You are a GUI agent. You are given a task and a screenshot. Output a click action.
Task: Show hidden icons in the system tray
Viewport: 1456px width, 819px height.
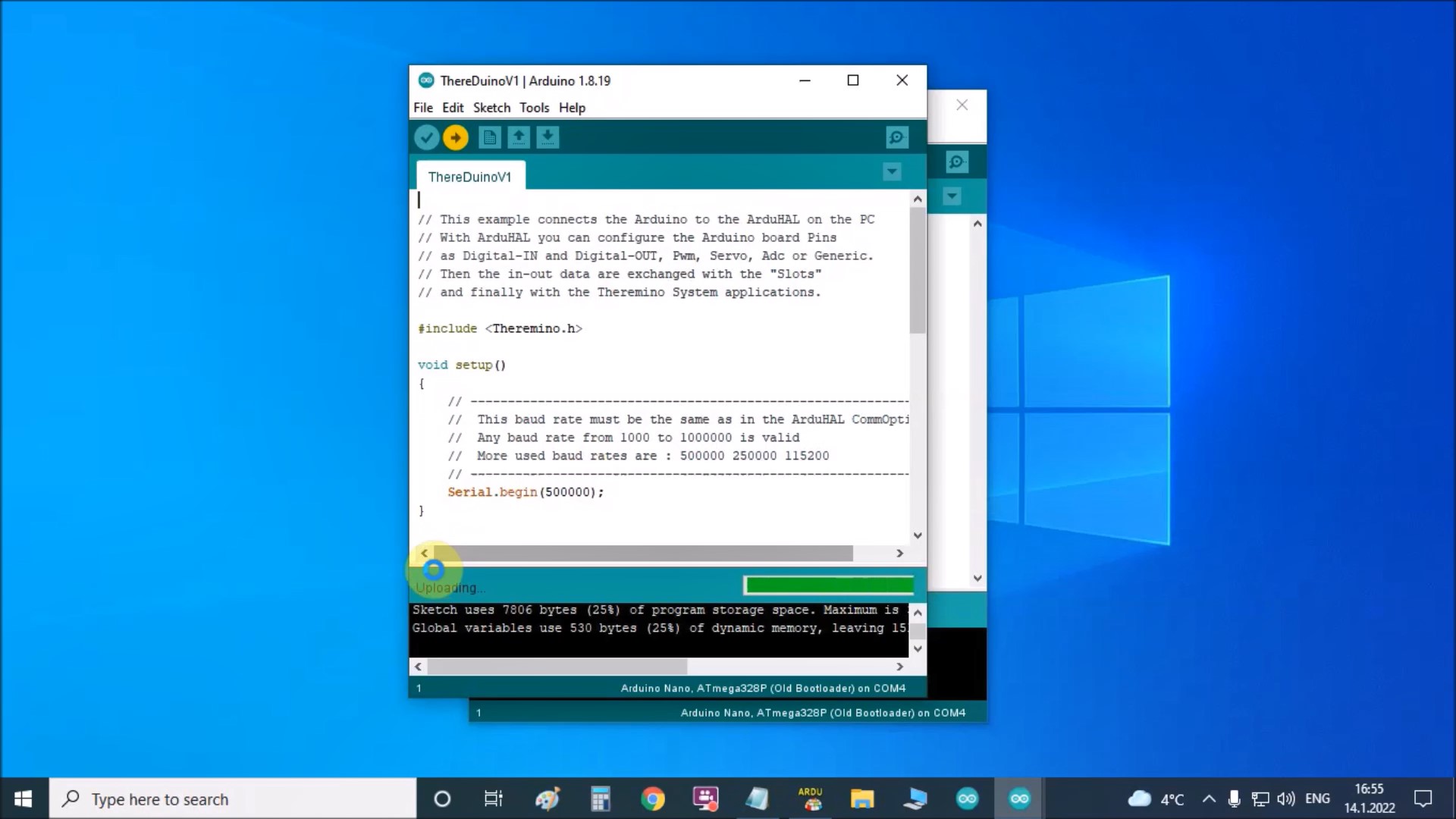coord(1209,799)
